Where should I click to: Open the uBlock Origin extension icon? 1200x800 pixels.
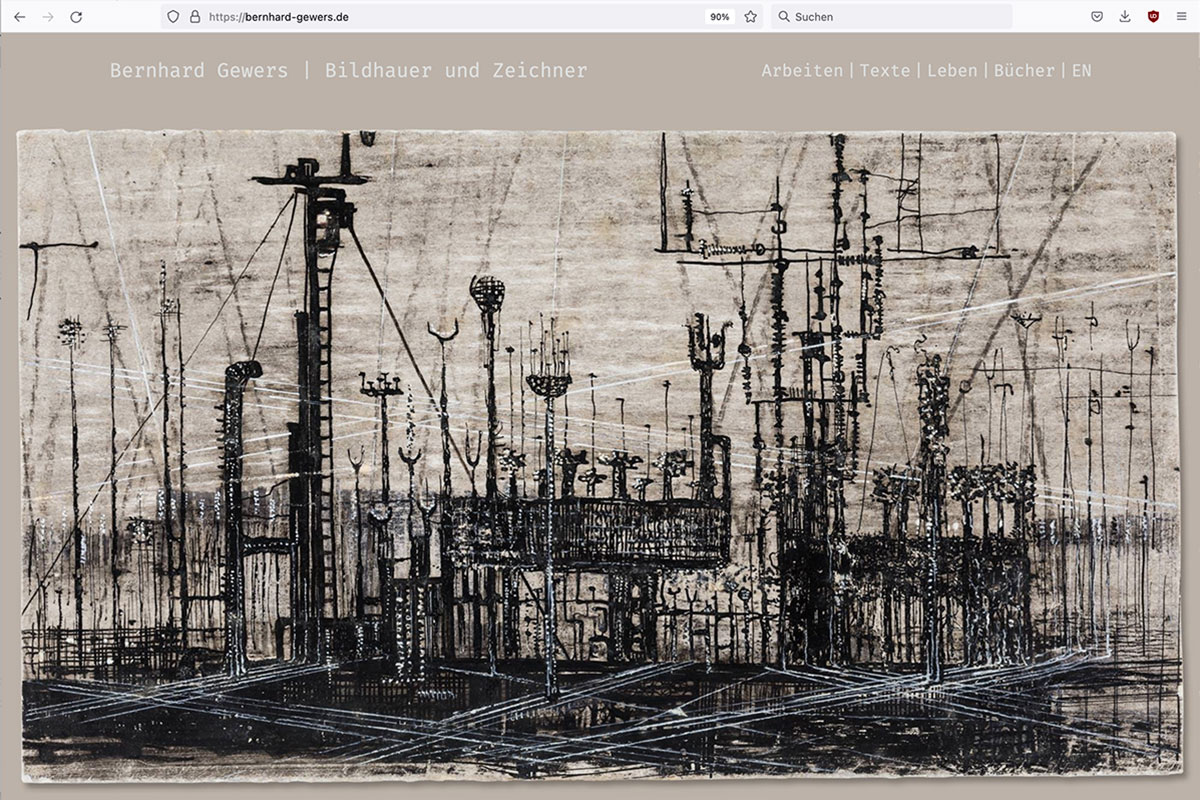[x=1153, y=17]
